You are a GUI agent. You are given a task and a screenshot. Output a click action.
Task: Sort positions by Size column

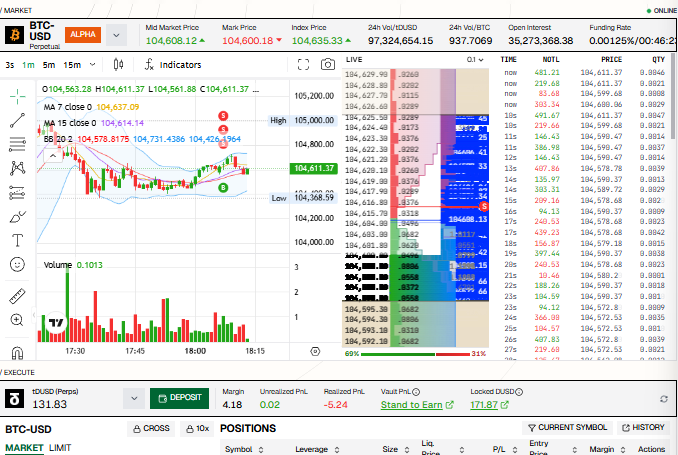coord(396,449)
